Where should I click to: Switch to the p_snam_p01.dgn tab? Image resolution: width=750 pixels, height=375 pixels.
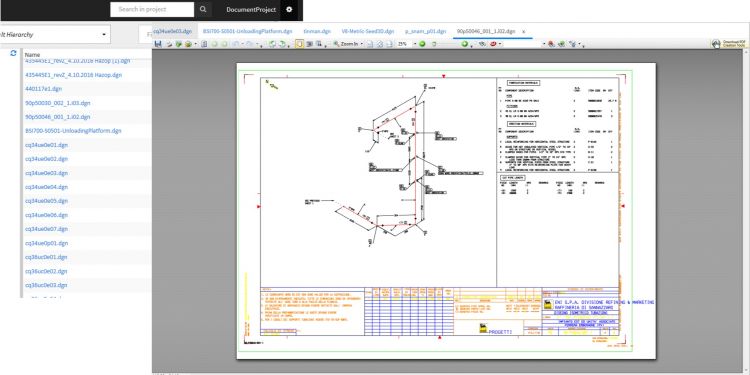pos(426,31)
